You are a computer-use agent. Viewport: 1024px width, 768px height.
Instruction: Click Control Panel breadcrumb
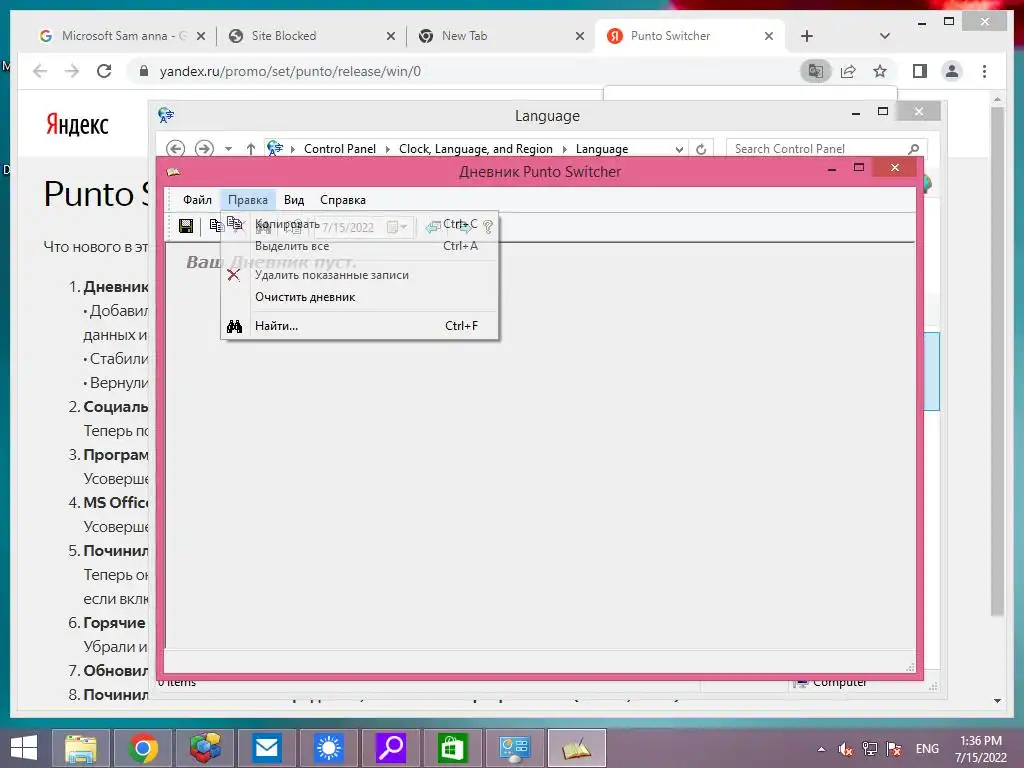(340, 149)
